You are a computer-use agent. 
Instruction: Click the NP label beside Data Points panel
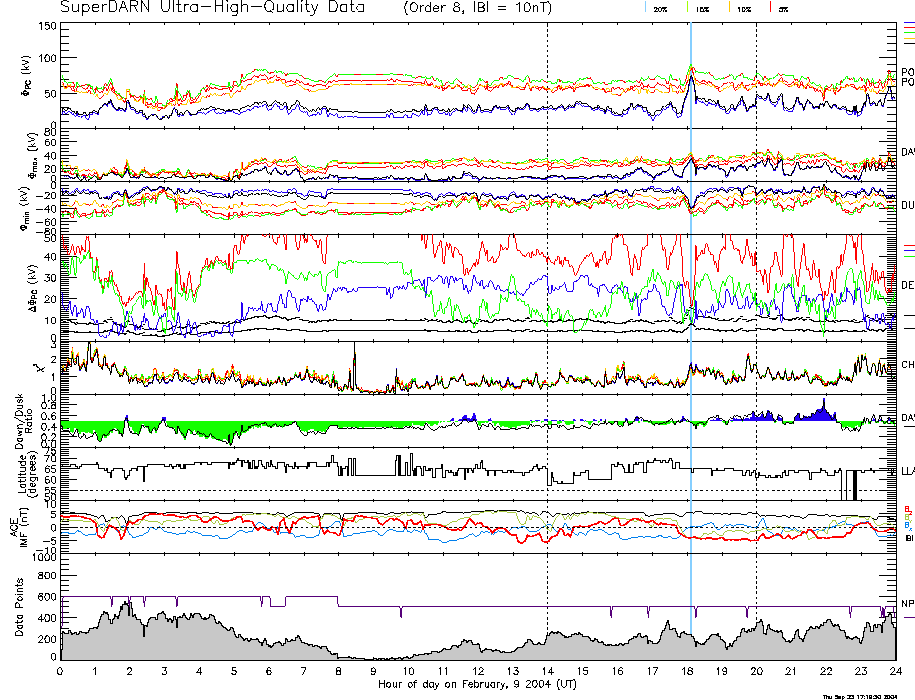click(x=907, y=604)
